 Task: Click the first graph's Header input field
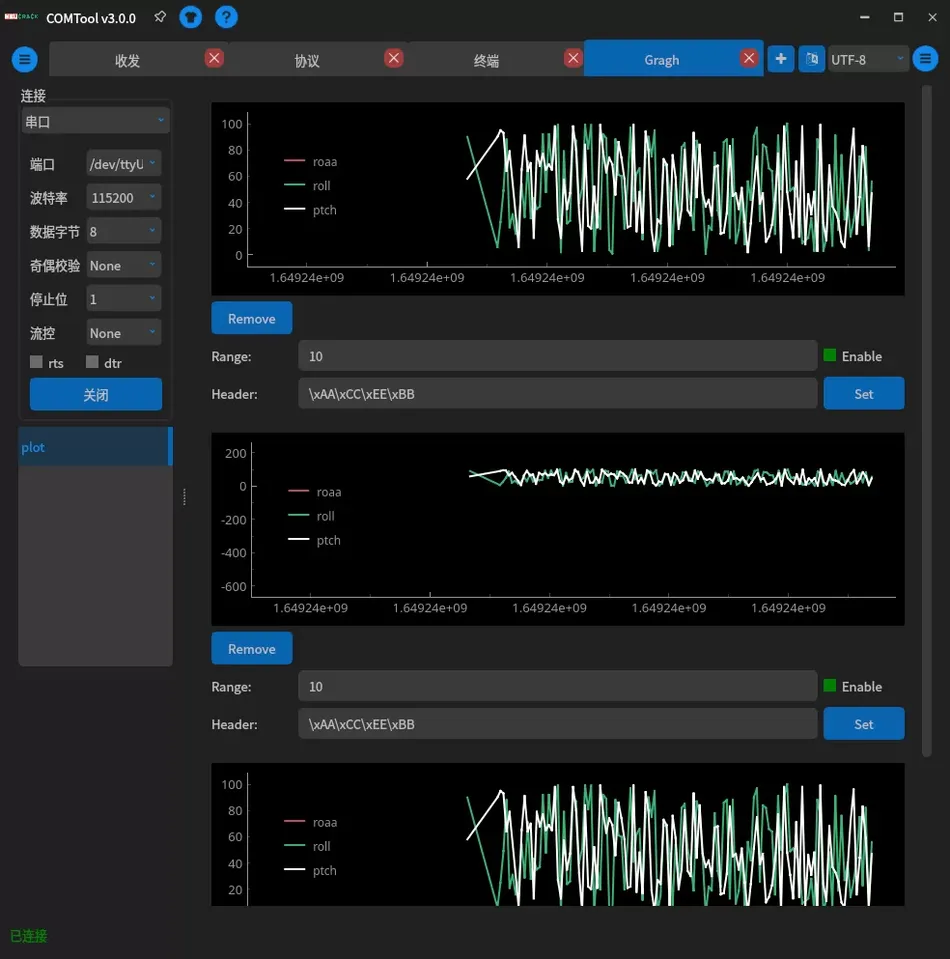click(557, 394)
